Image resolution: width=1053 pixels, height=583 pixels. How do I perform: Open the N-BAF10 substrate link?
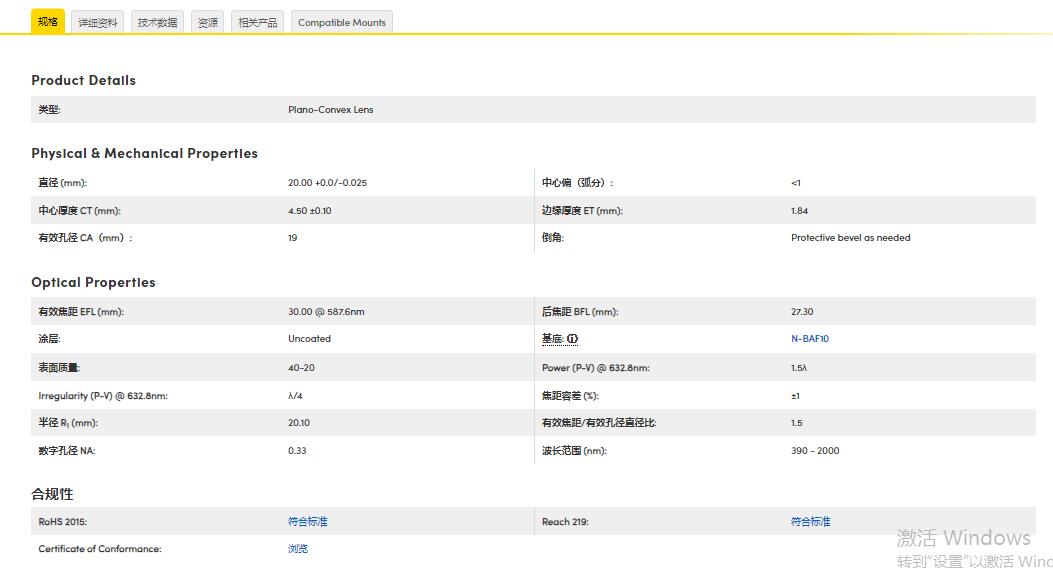(809, 339)
